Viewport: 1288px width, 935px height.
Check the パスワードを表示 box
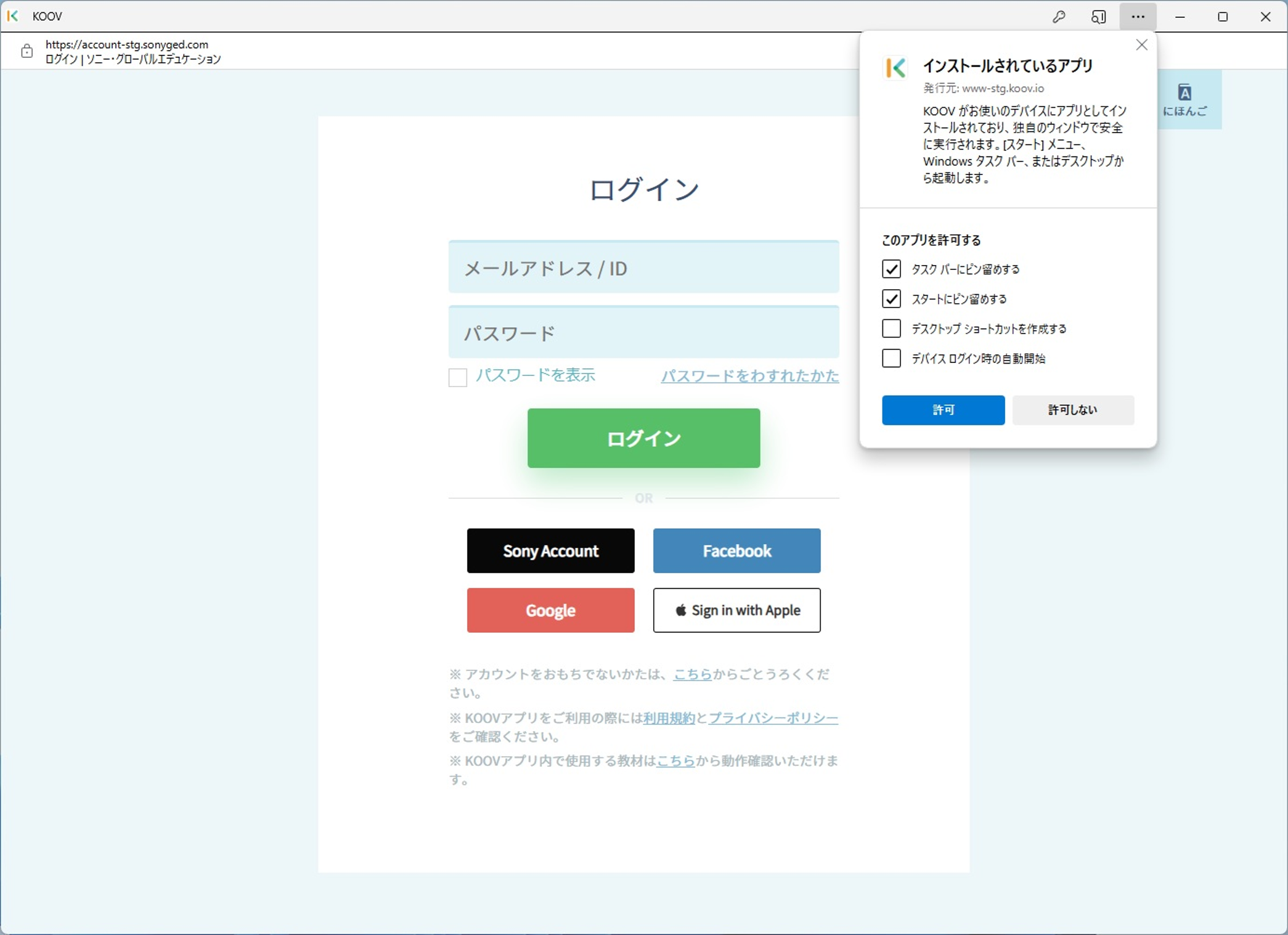click(x=457, y=377)
